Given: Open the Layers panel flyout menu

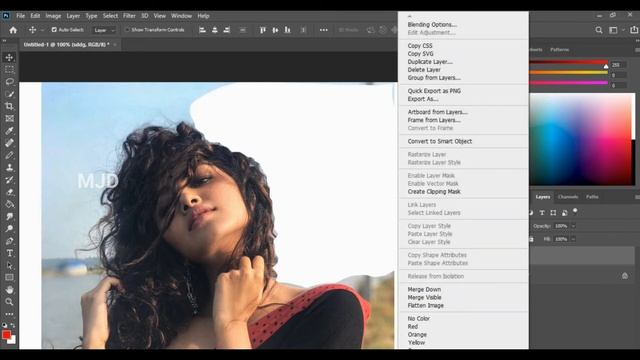Looking at the screenshot, I should coord(637,197).
